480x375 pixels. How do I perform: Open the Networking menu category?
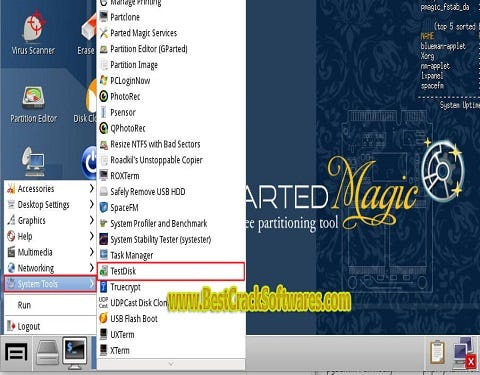(50, 268)
